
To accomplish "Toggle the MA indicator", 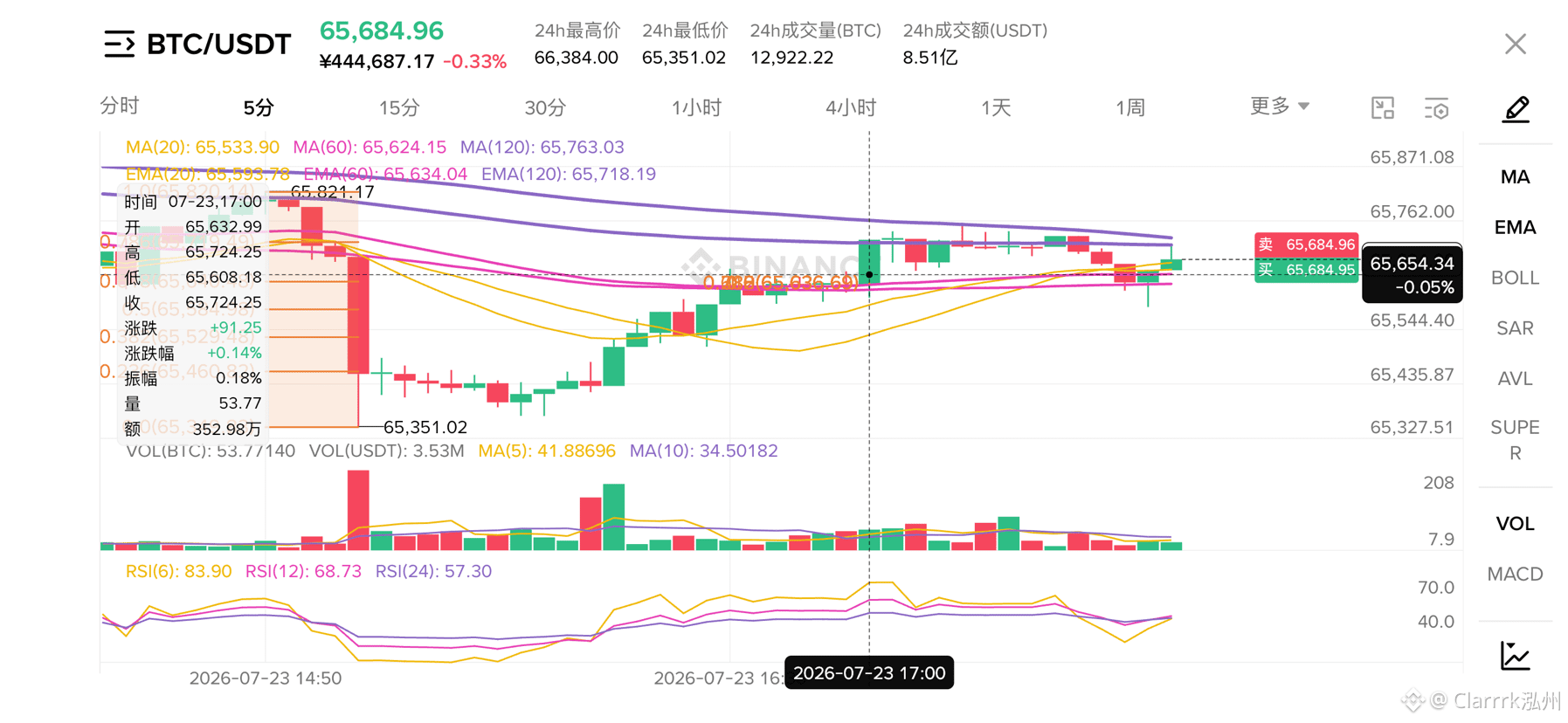I will tap(1515, 177).
